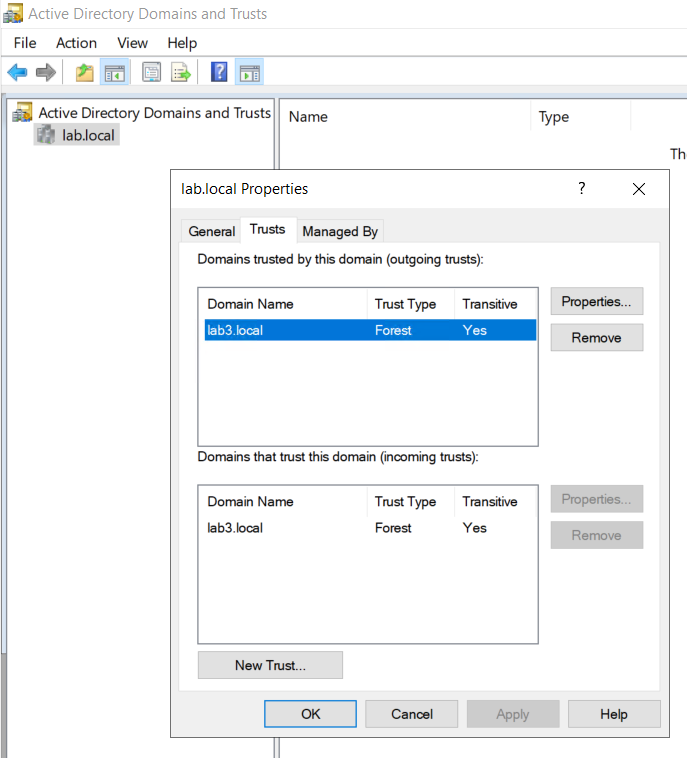Viewport: 687px width, 758px height.
Task: Switch to the General tab
Action: (x=212, y=231)
